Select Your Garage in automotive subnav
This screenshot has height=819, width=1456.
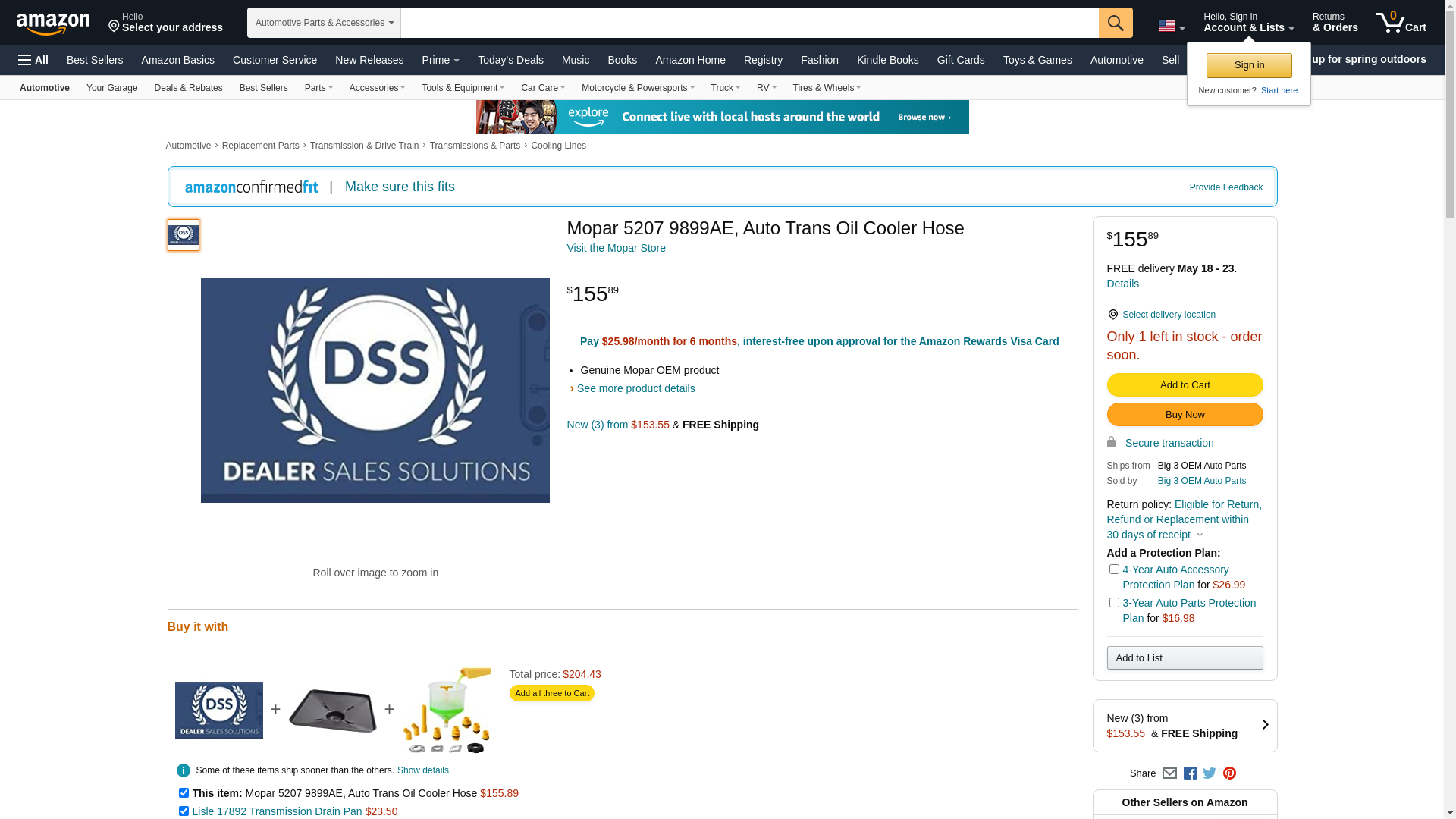(111, 88)
